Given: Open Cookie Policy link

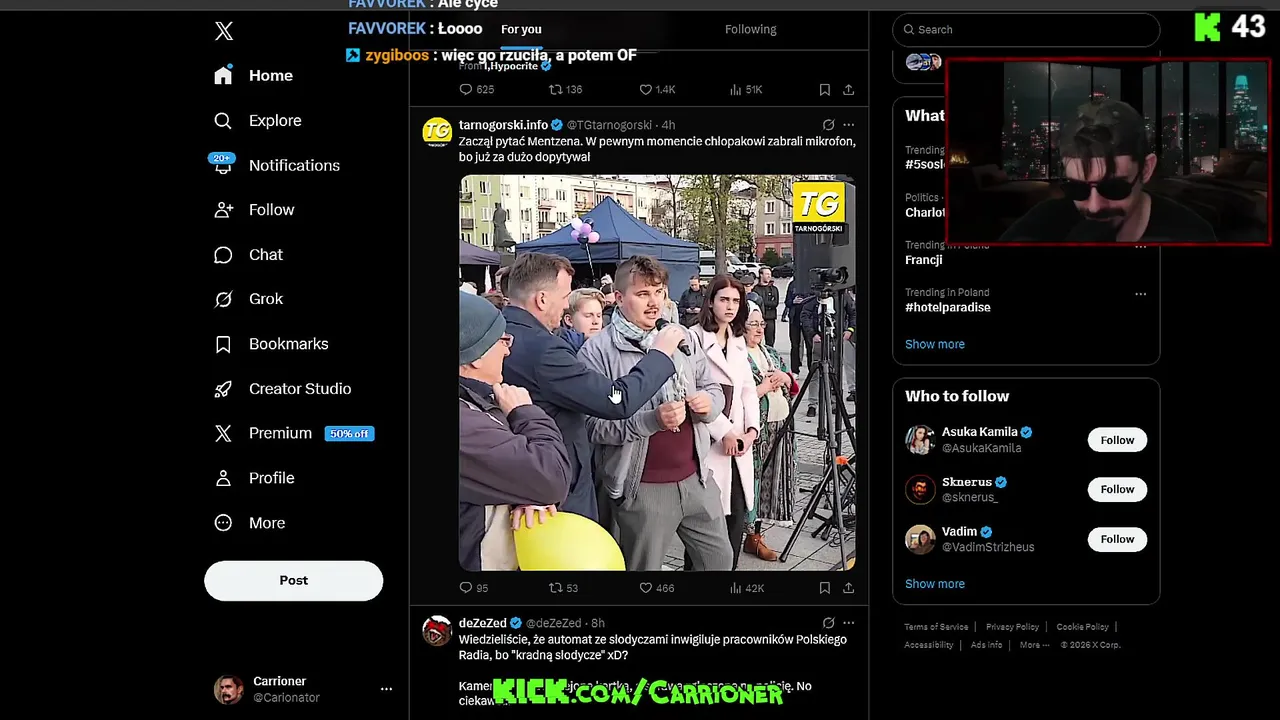Looking at the screenshot, I should [1082, 627].
